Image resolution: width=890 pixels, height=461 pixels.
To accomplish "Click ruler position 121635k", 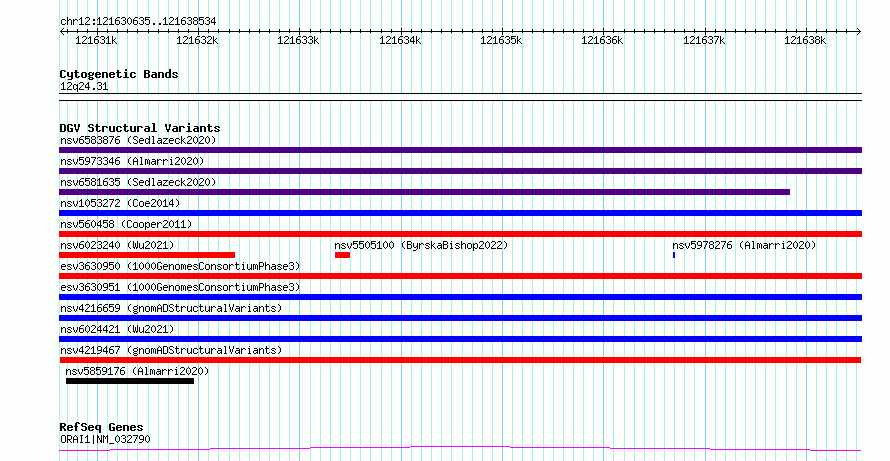I will pos(502,40).
